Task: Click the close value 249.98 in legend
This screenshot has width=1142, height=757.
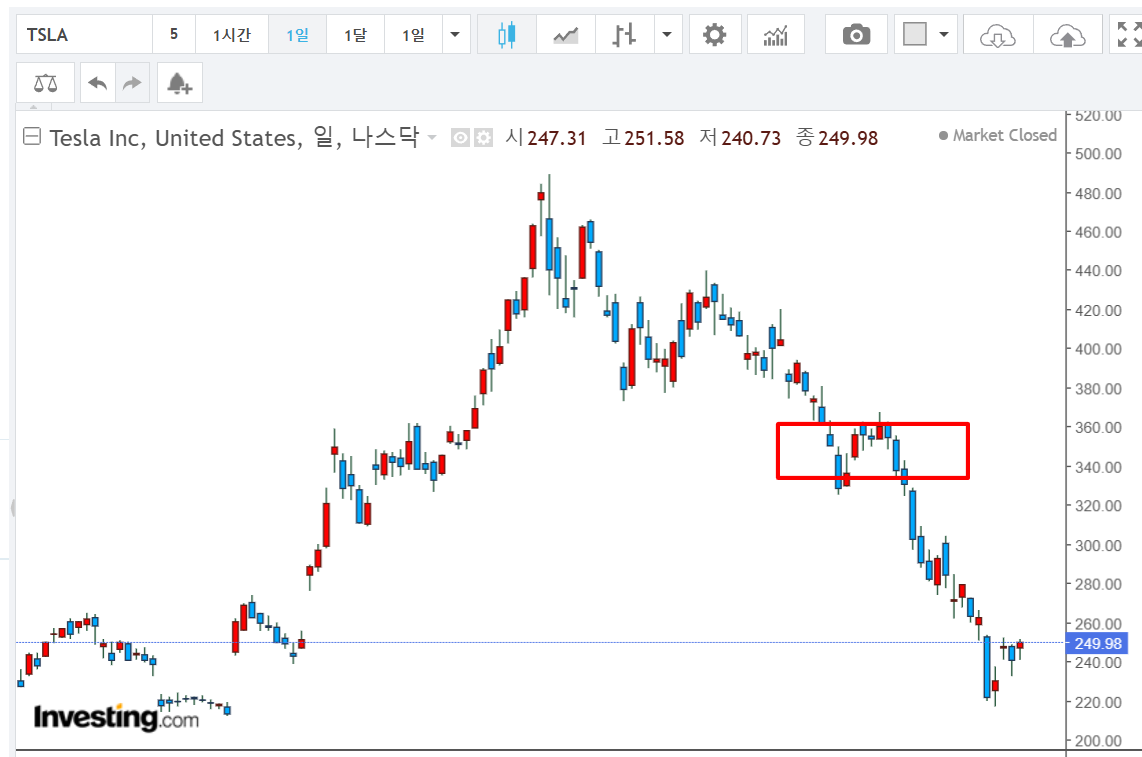Action: click(848, 138)
